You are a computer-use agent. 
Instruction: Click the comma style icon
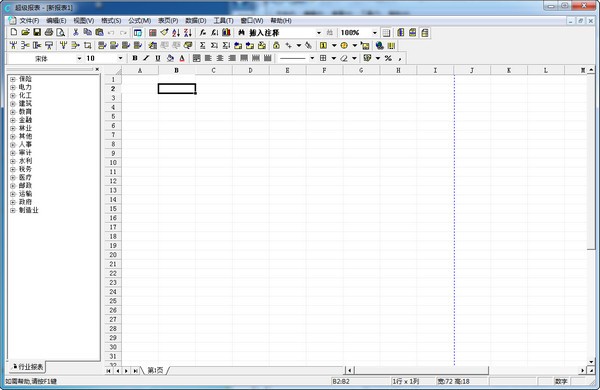pyautogui.click(x=400, y=58)
